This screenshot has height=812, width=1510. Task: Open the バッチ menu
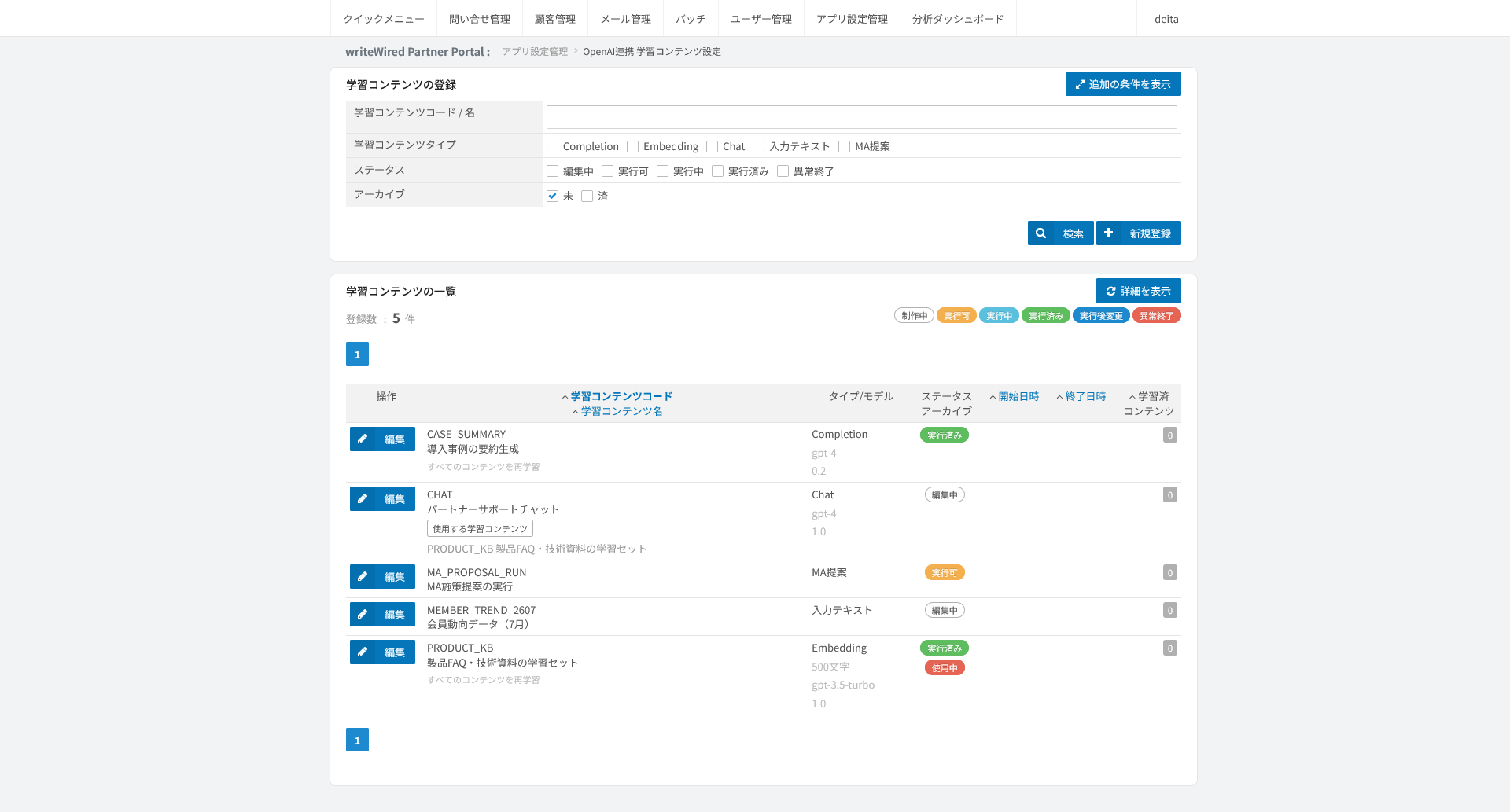(691, 19)
